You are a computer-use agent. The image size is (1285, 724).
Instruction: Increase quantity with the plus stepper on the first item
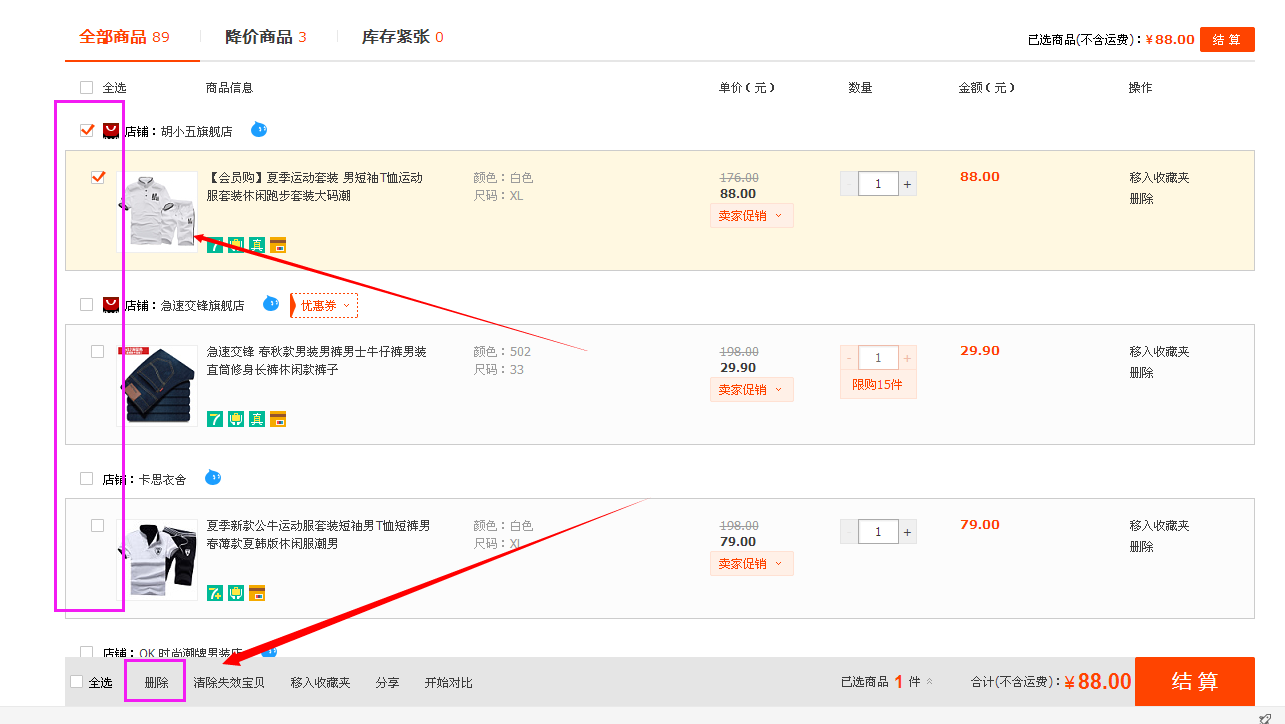click(x=907, y=183)
